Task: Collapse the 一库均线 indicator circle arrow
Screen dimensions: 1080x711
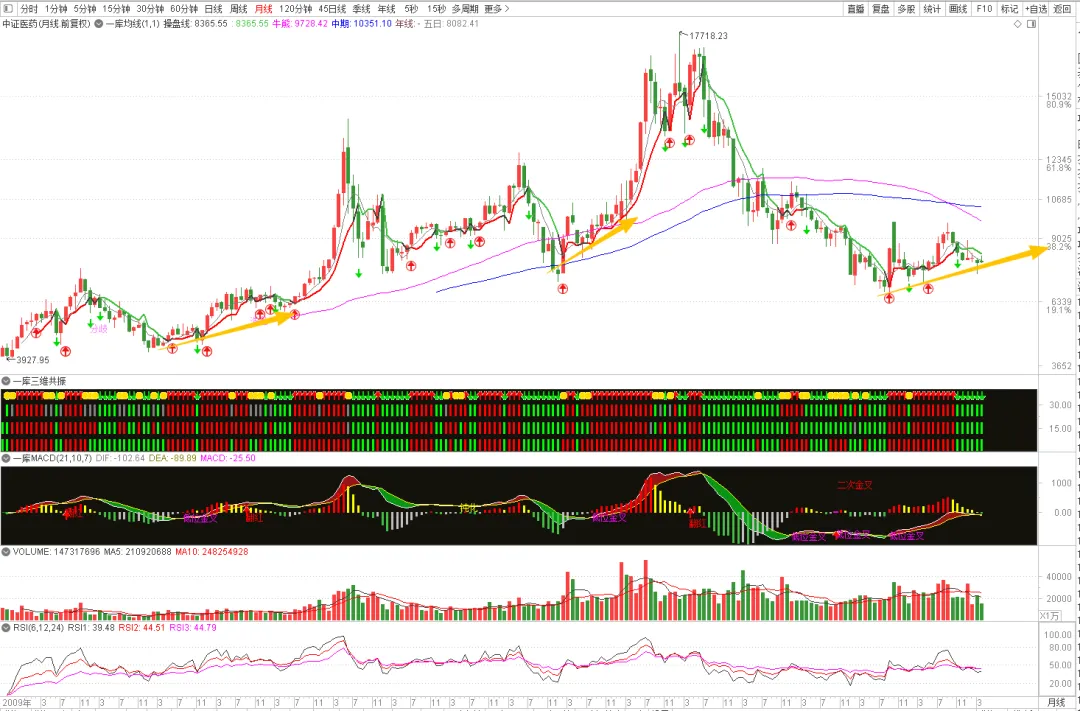Action: tap(99, 24)
